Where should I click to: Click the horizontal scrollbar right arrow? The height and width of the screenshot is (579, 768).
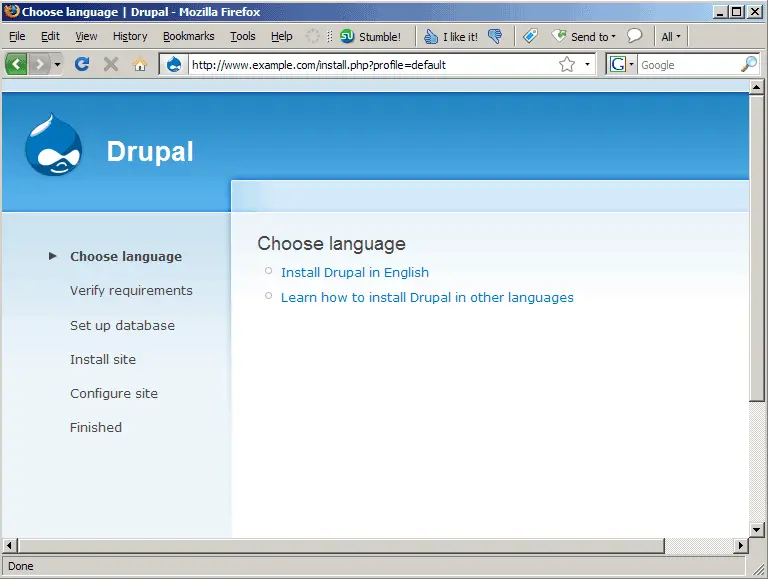coord(740,545)
